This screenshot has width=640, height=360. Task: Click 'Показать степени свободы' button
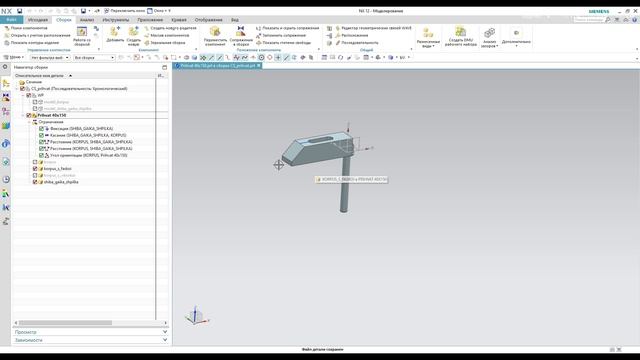[x=283, y=43]
